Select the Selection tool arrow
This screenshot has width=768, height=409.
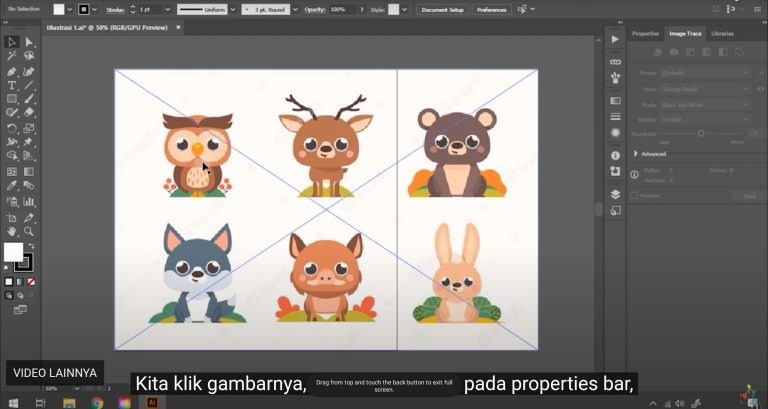click(x=12, y=42)
